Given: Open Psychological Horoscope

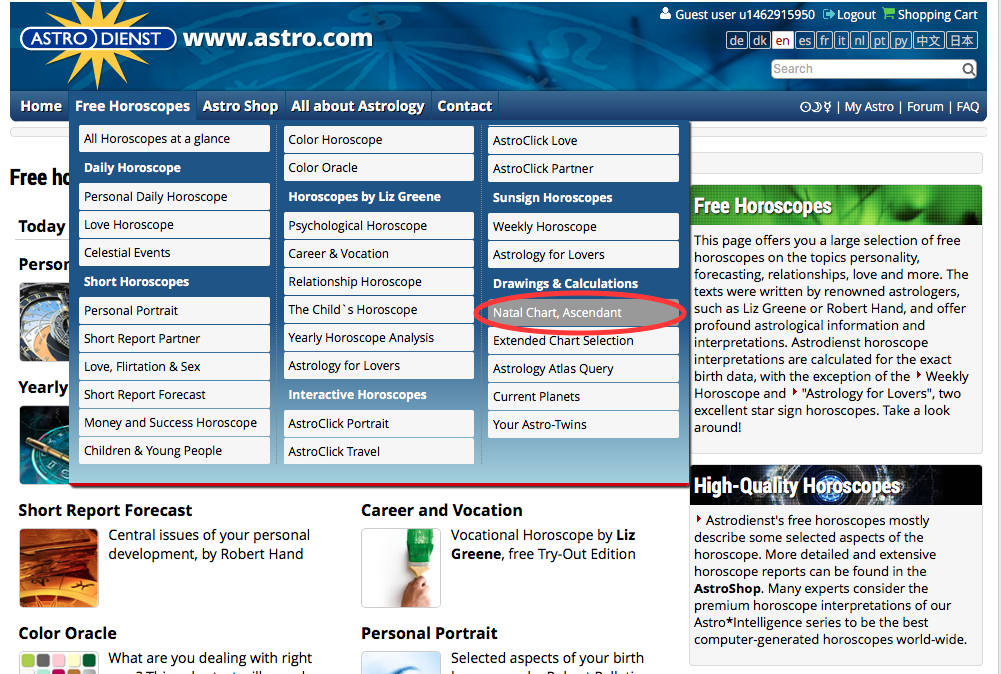Looking at the screenshot, I should (x=379, y=225).
